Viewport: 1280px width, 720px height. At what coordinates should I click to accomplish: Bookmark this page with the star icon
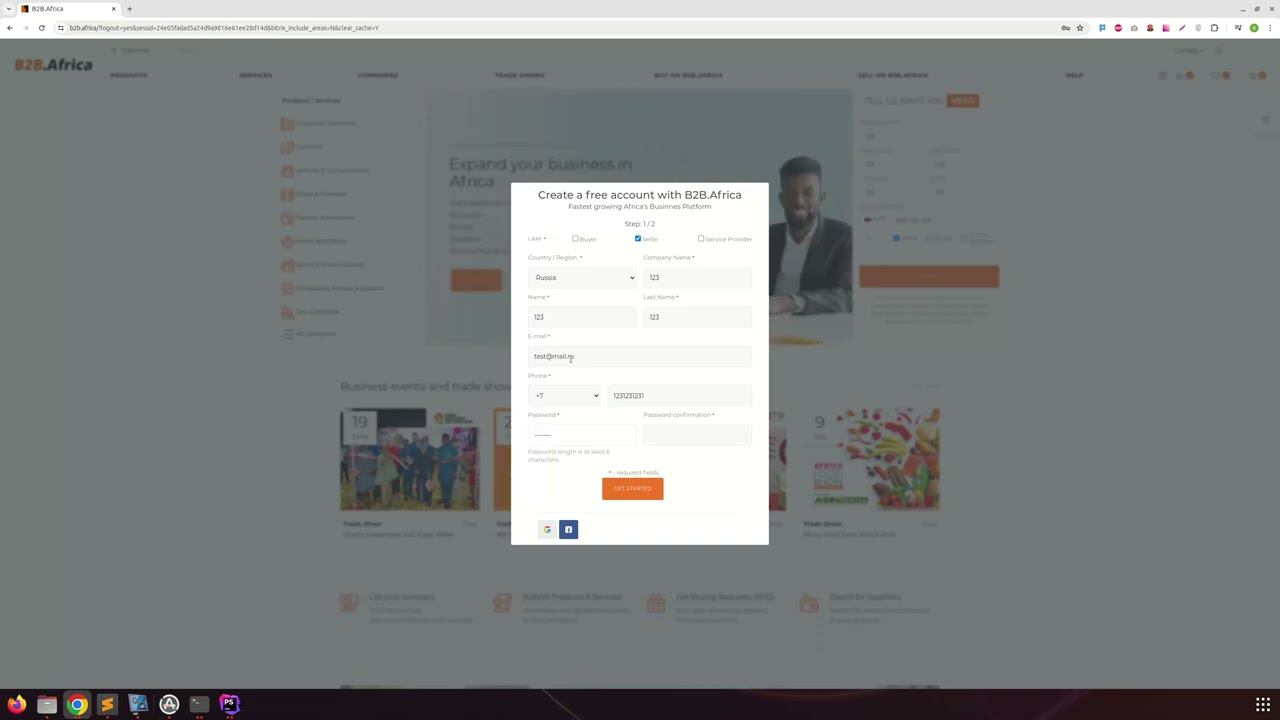point(1080,28)
